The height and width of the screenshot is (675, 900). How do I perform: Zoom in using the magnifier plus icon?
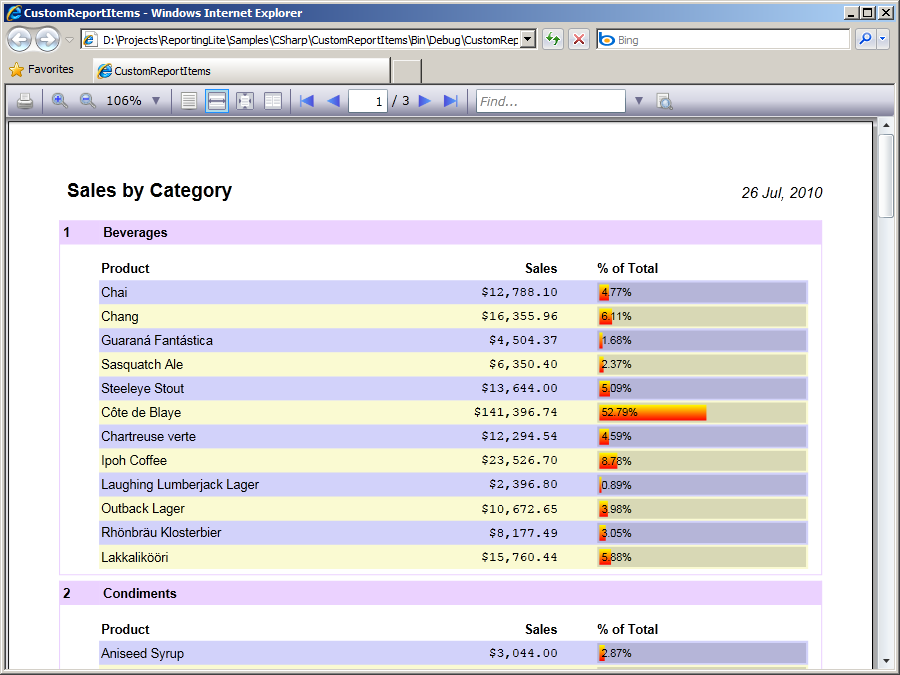pos(60,101)
